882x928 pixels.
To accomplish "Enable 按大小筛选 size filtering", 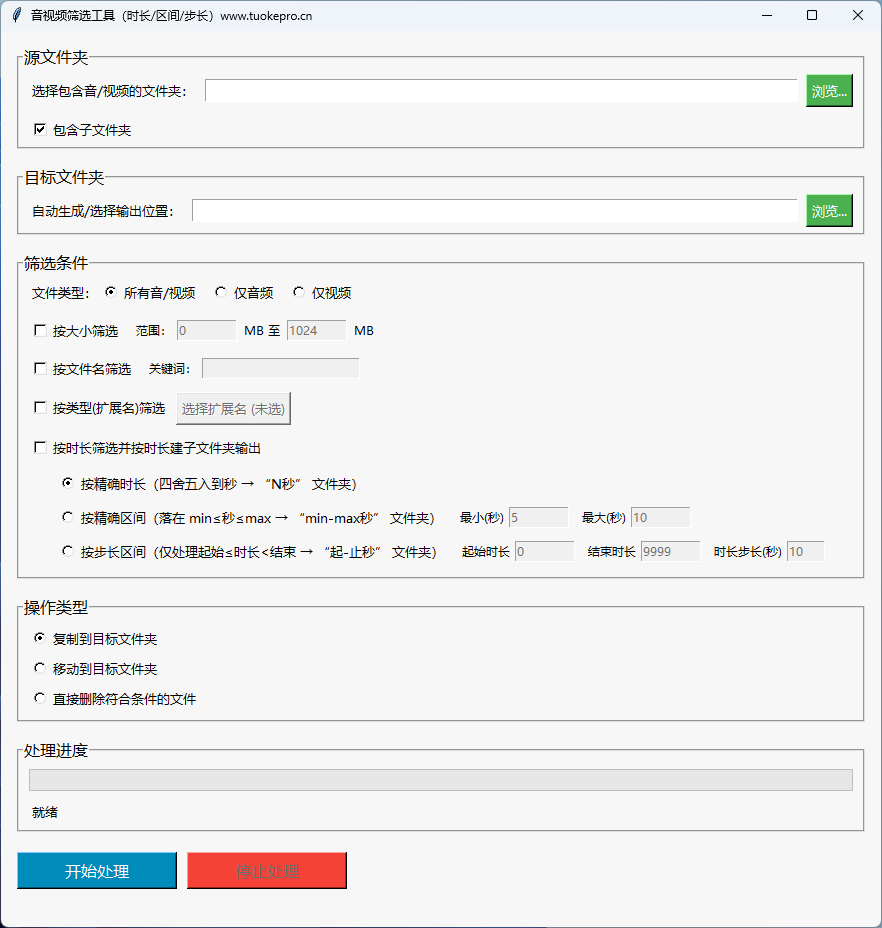I will pyautogui.click(x=40, y=330).
